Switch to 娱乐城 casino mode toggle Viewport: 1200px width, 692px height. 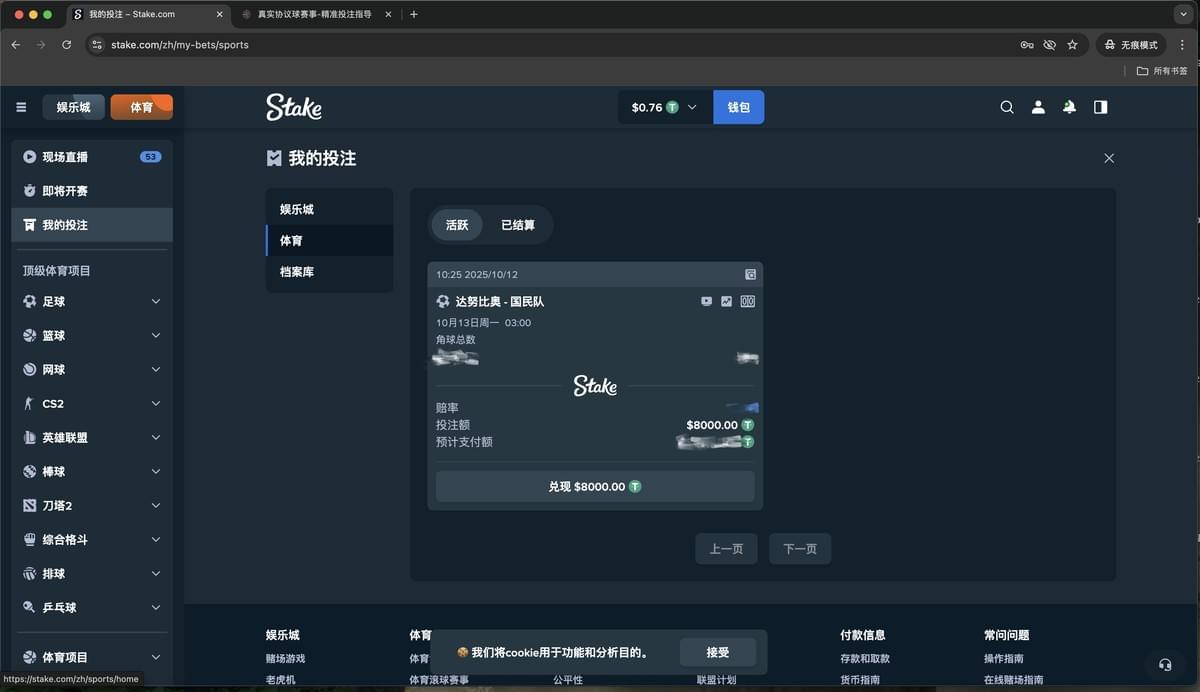pos(73,107)
